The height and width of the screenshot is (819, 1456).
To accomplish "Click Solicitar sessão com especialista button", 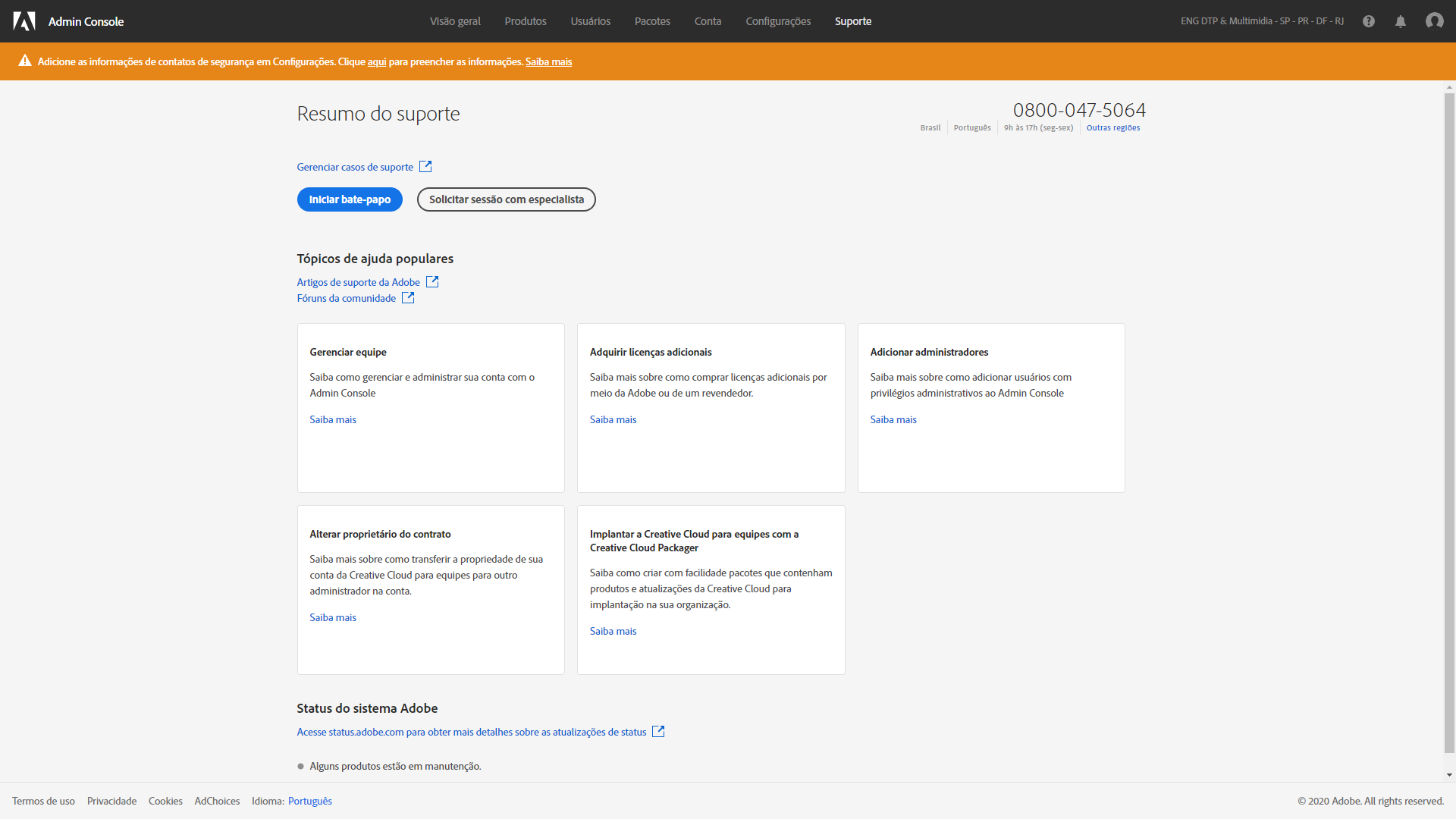I will [507, 199].
